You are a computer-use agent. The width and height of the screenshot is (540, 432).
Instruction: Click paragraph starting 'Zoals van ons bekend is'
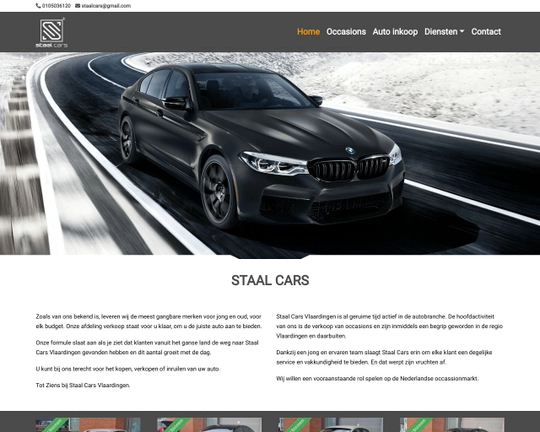[149, 321]
